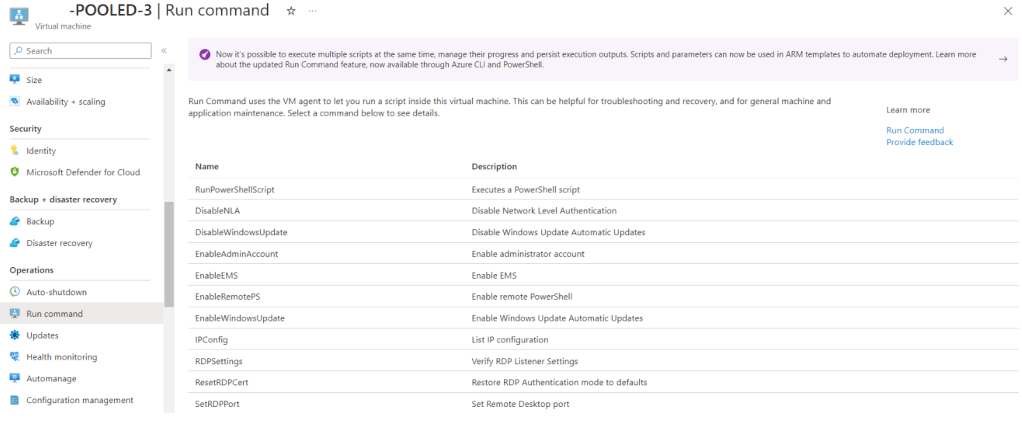
Task: Click the Backup cloud icon
Action: tap(15, 221)
